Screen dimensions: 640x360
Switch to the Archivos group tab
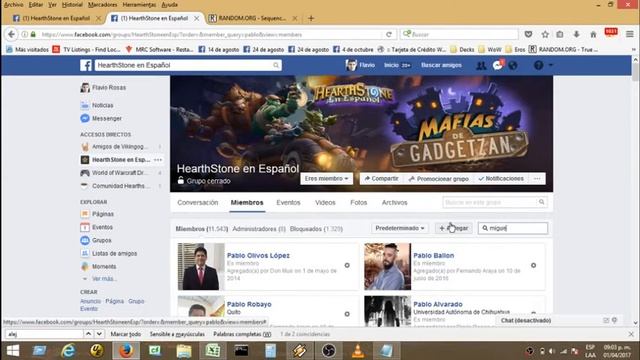tap(394, 202)
